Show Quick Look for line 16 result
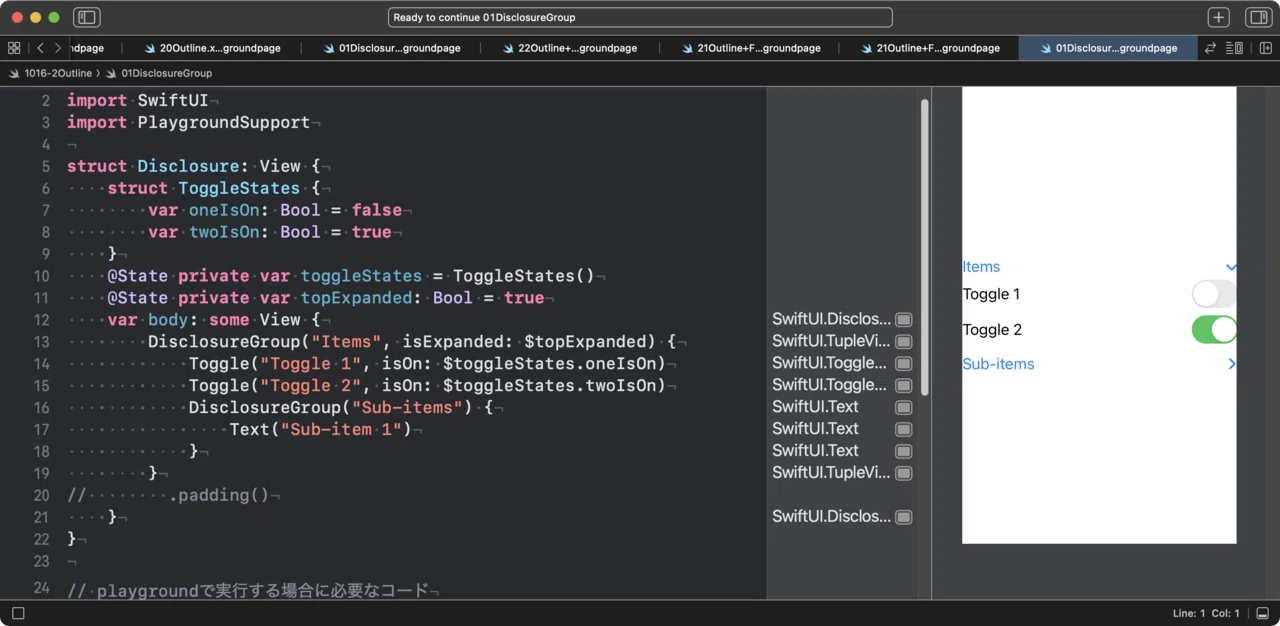 pyautogui.click(x=903, y=407)
